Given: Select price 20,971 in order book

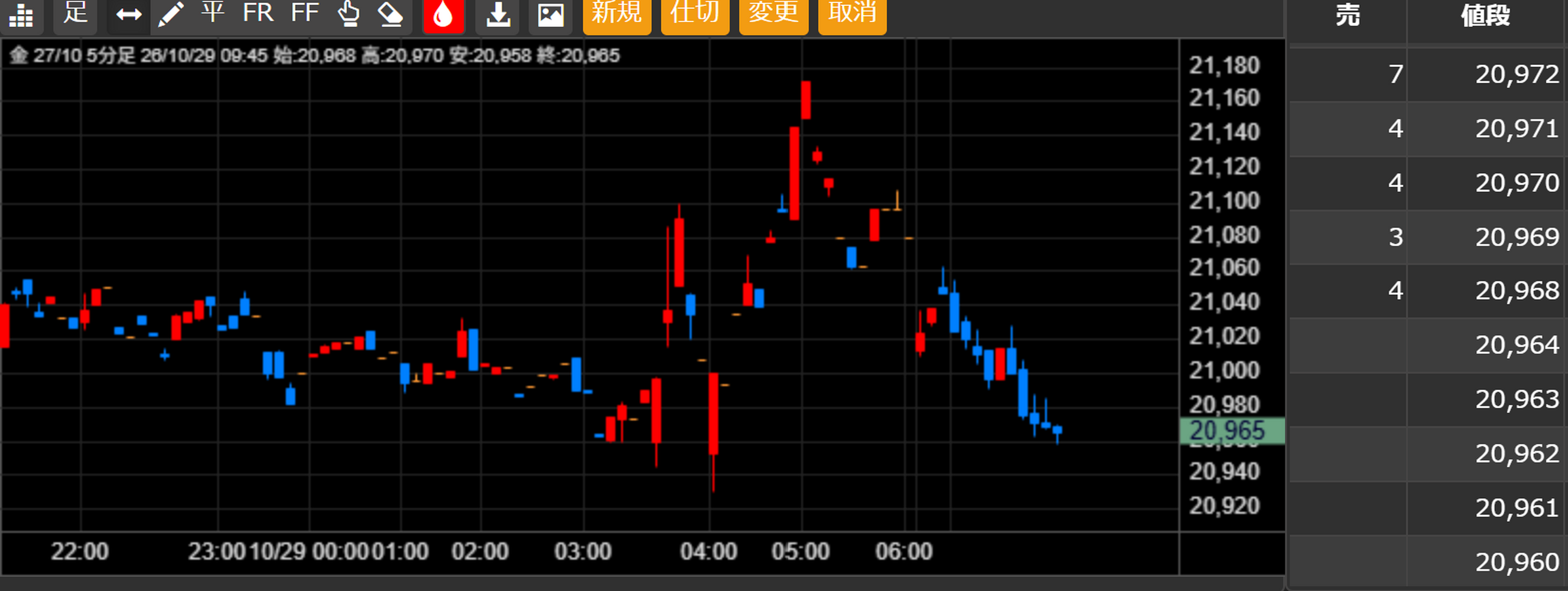Looking at the screenshot, I should (1517, 129).
